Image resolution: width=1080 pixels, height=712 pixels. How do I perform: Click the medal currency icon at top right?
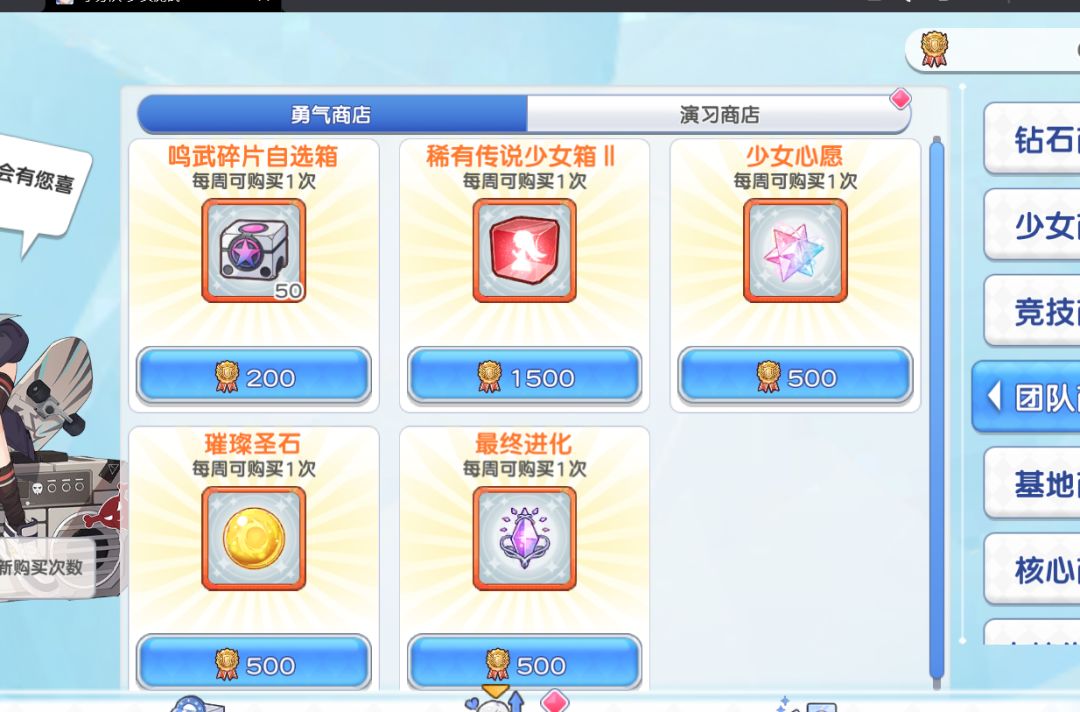pyautogui.click(x=935, y=50)
